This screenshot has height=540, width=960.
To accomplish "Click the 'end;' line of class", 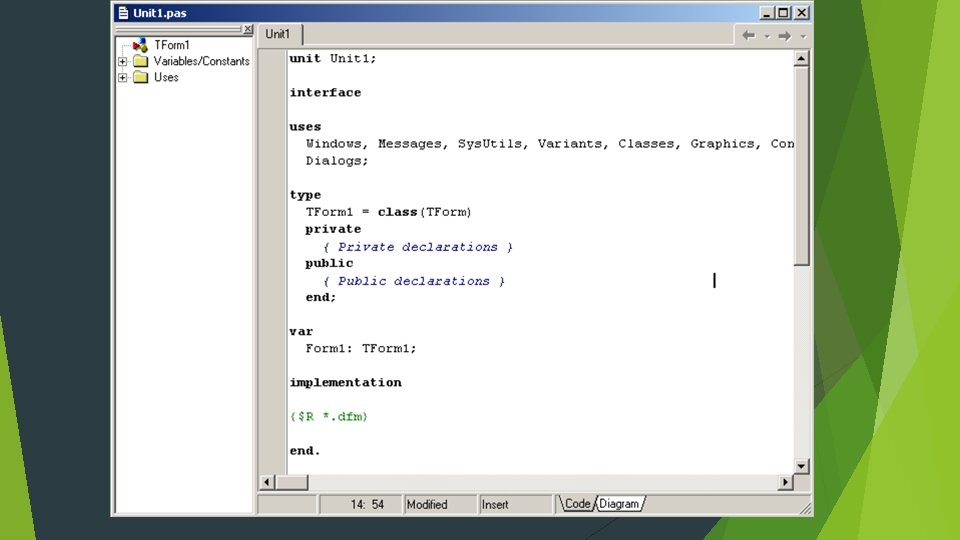I will tap(321, 298).
